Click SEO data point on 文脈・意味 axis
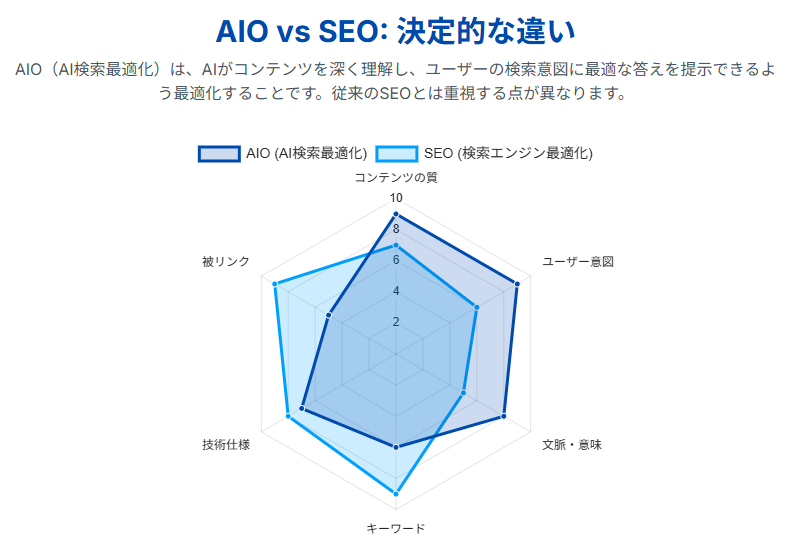The image size is (787, 547). pyautogui.click(x=464, y=393)
